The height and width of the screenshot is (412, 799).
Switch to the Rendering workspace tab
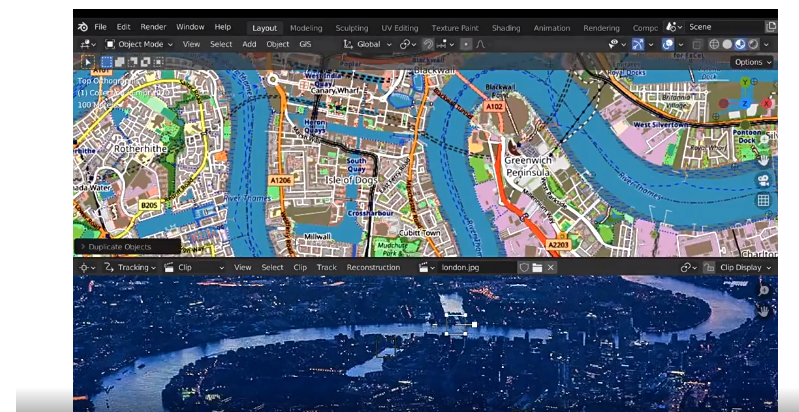coord(601,28)
